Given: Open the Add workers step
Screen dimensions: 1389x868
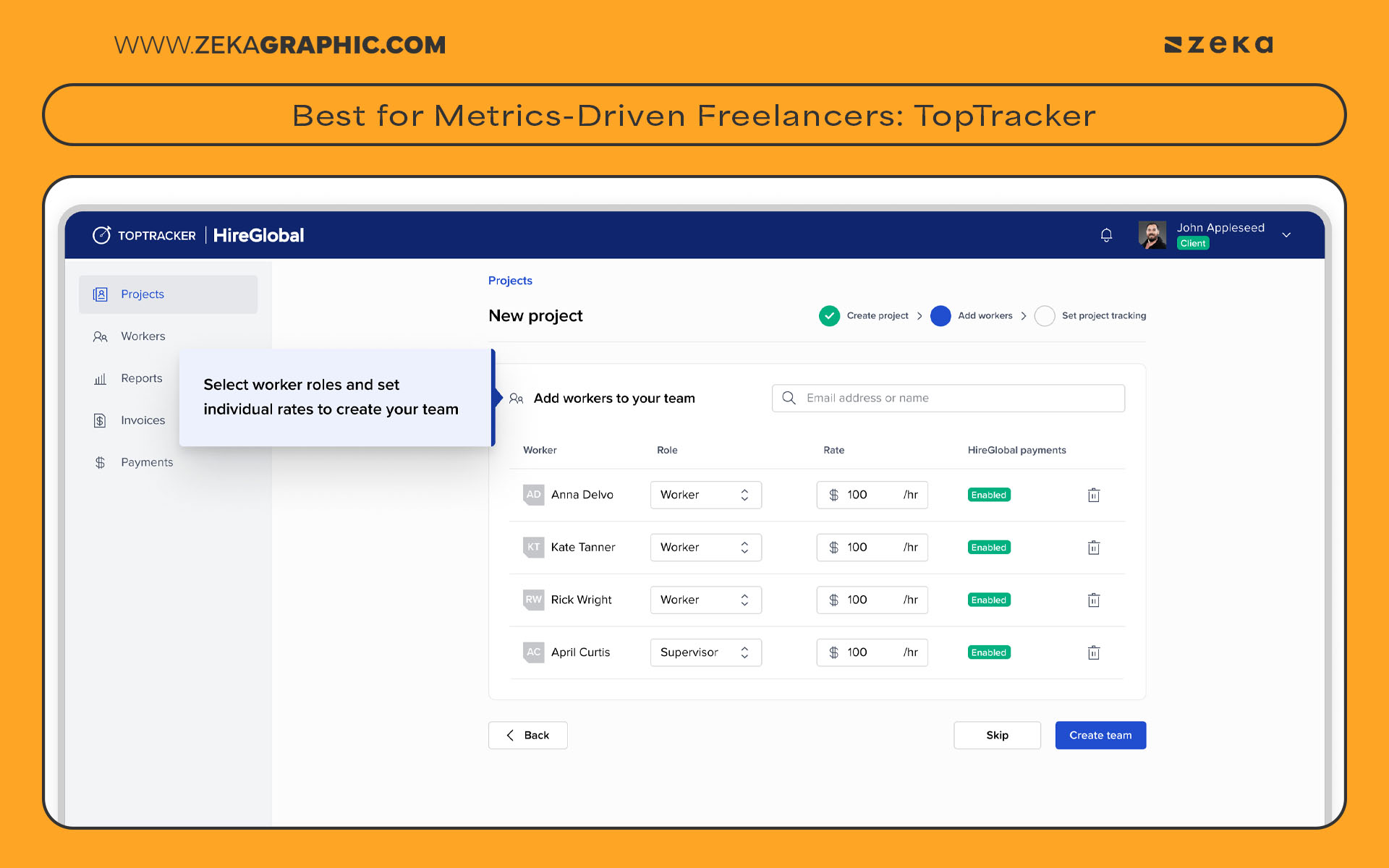Looking at the screenshot, I should [985, 315].
